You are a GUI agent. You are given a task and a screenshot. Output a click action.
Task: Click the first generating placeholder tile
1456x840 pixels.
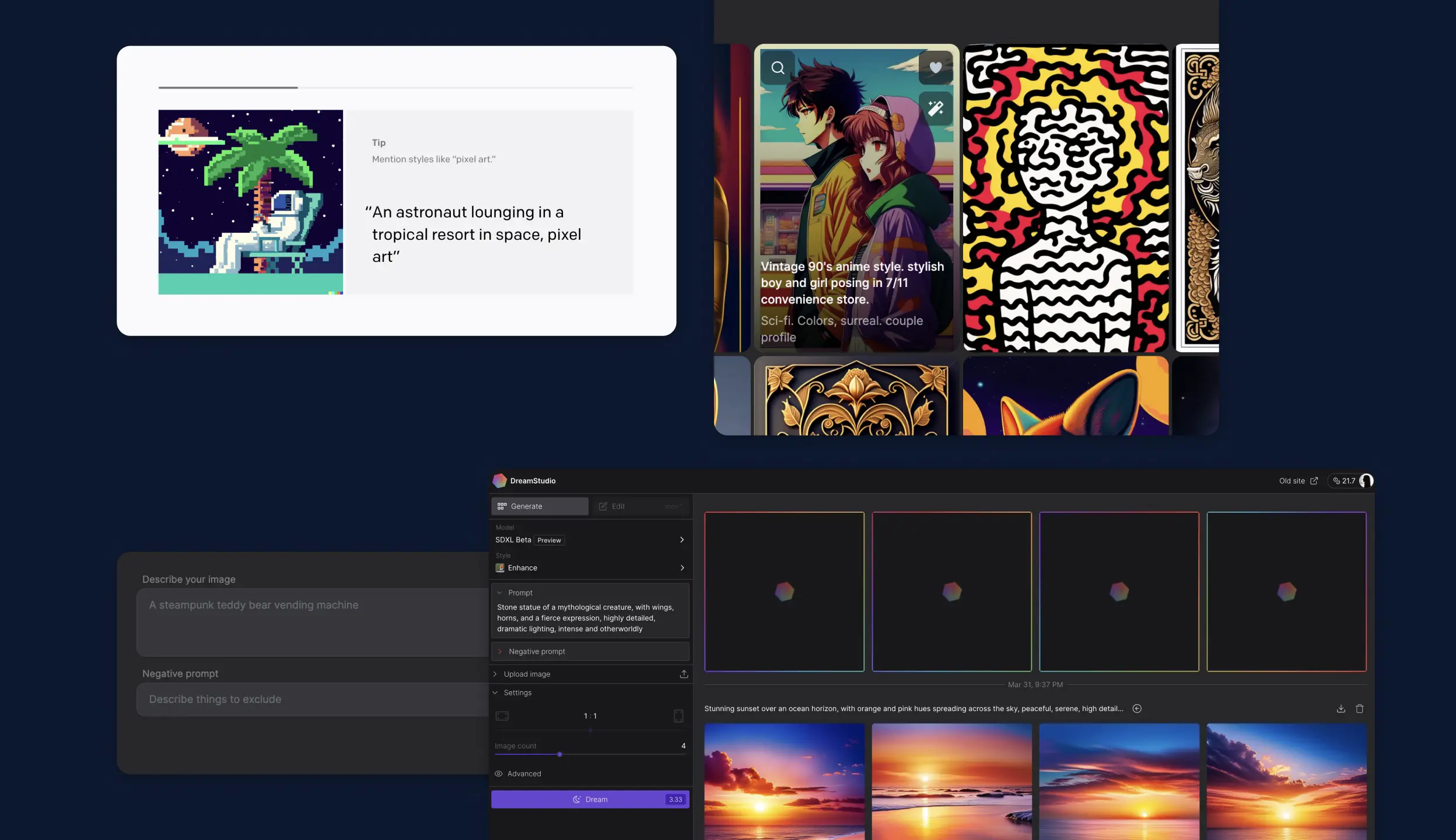(784, 591)
